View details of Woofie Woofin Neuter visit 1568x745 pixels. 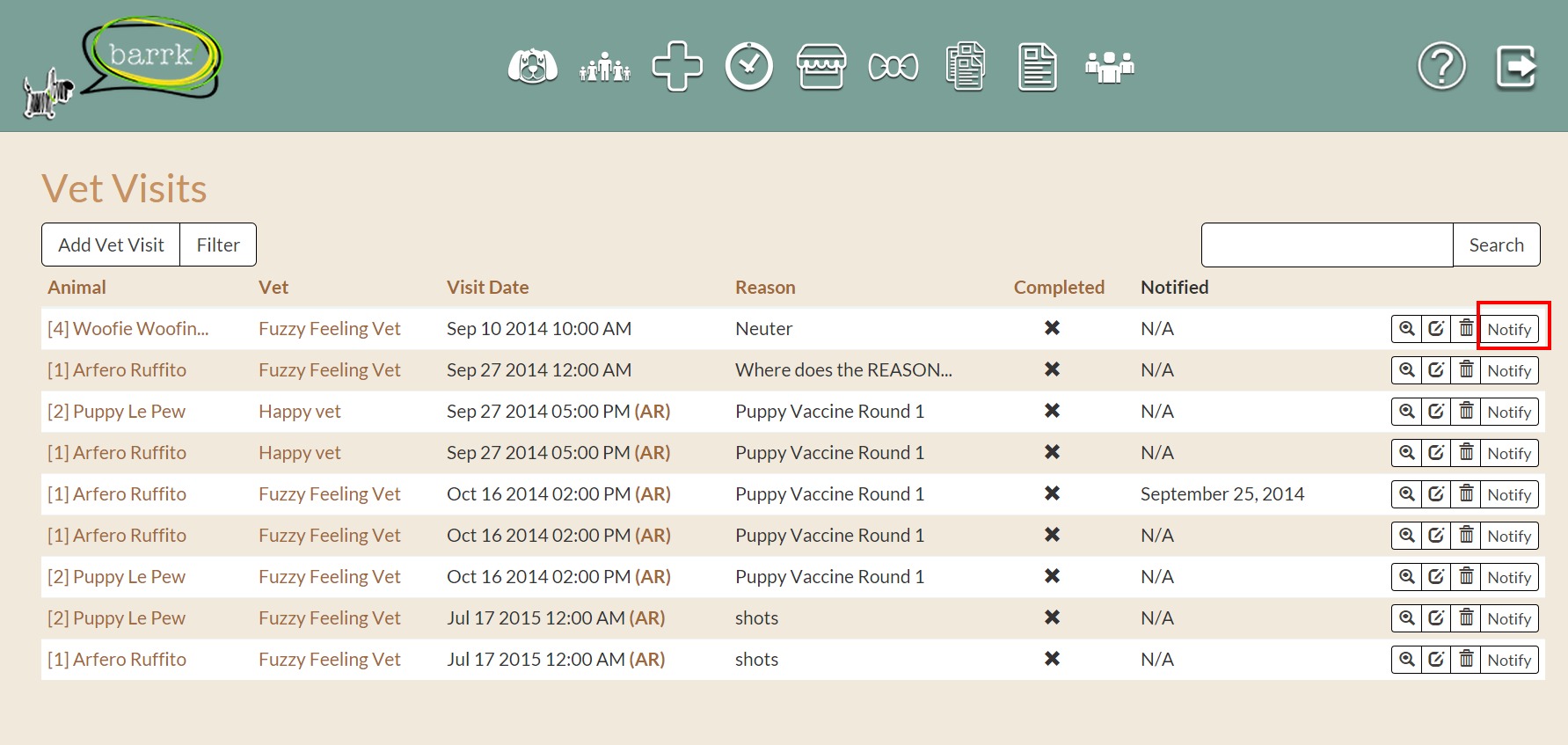coord(1407,329)
